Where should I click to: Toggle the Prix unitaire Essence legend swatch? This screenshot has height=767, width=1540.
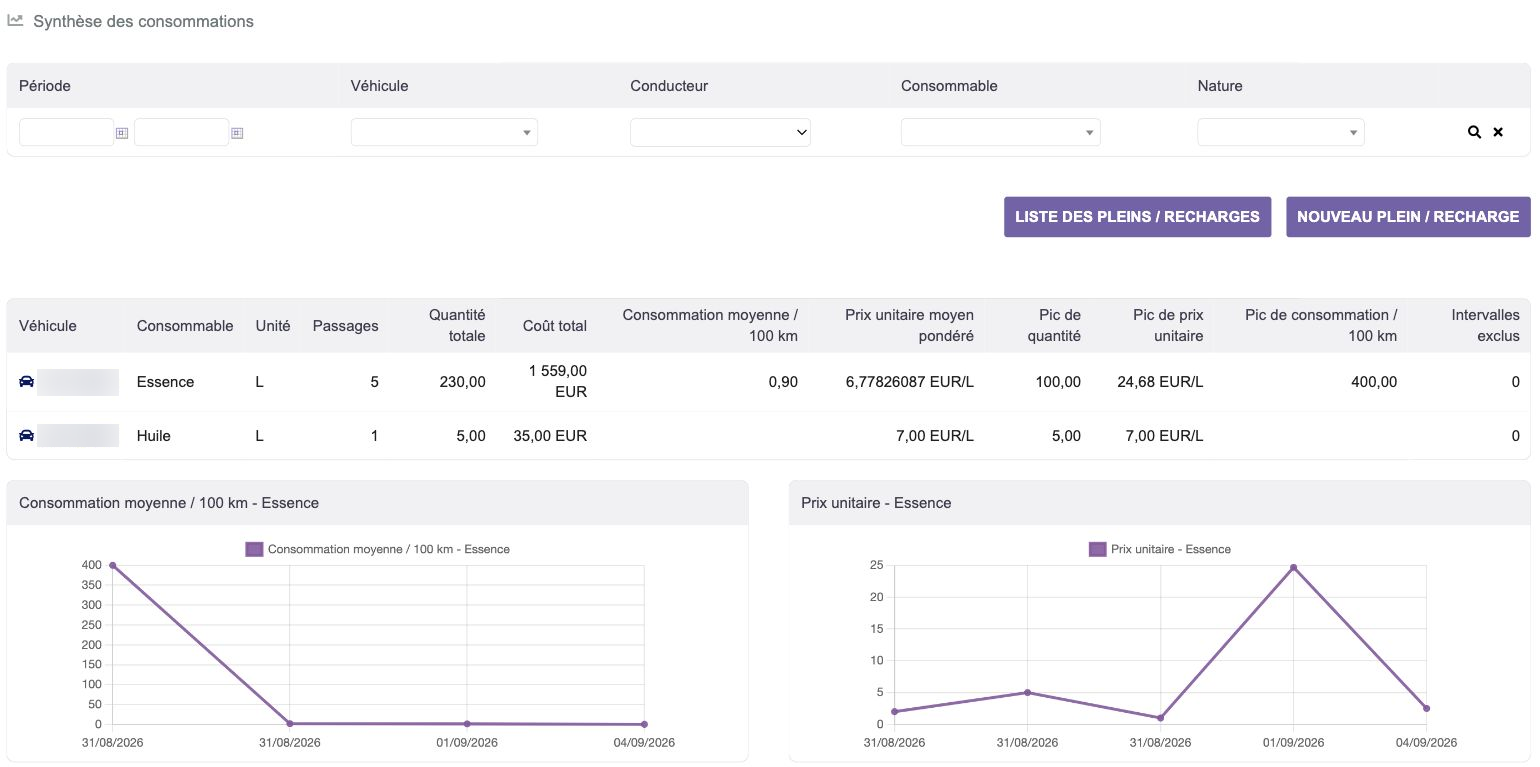click(x=1097, y=549)
